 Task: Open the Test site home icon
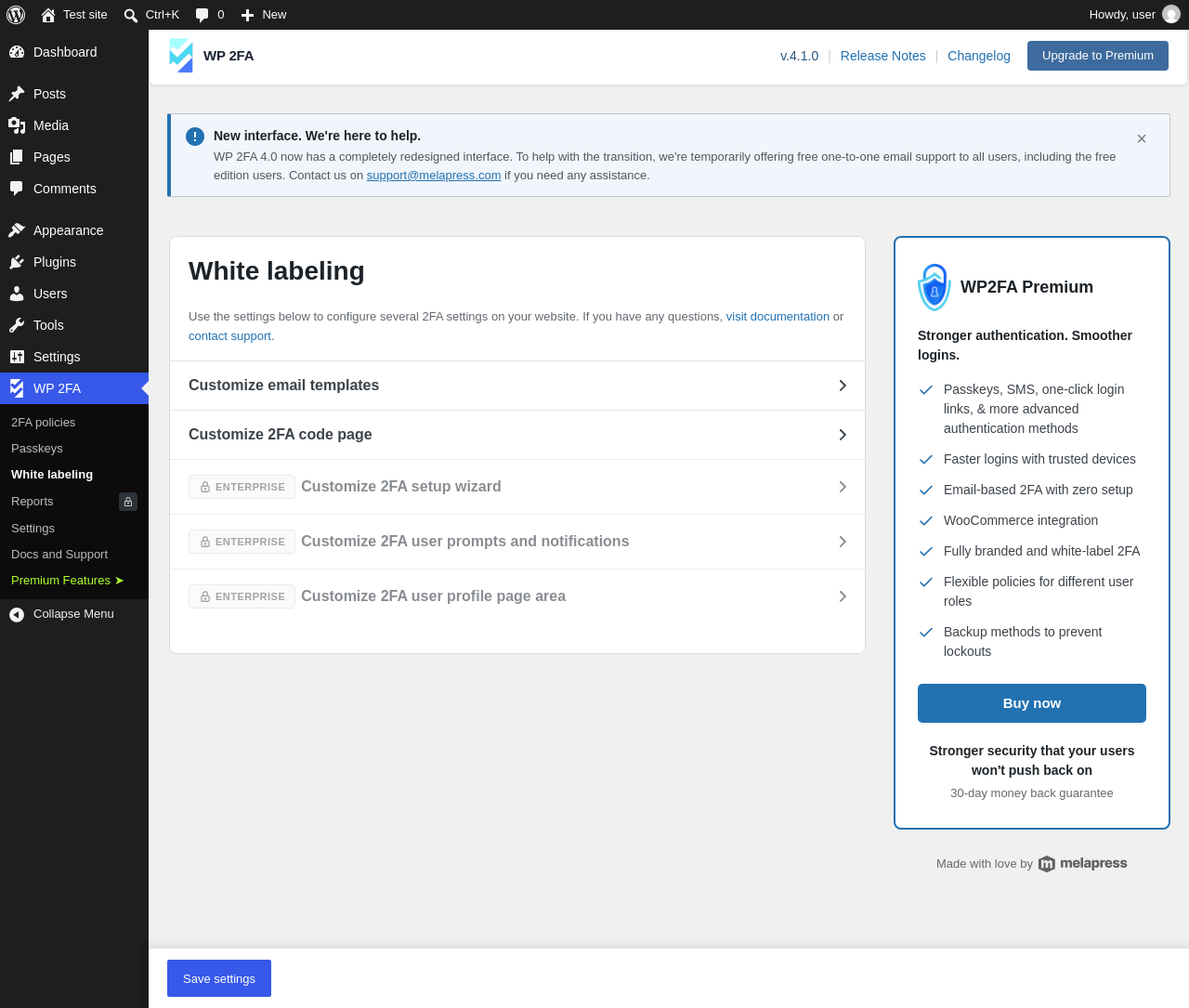tap(48, 15)
